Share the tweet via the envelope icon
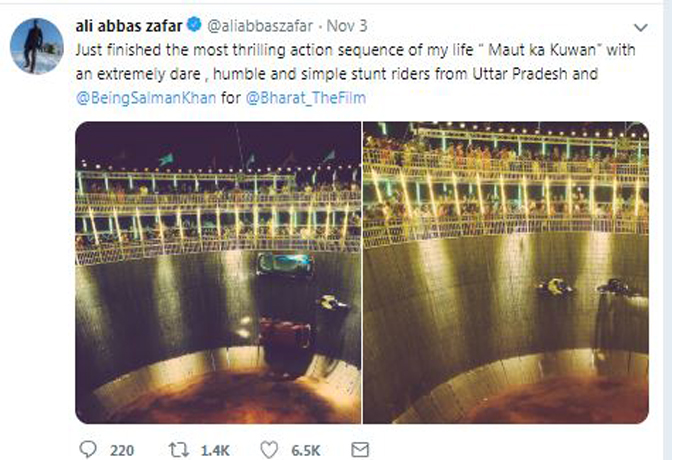 361,449
